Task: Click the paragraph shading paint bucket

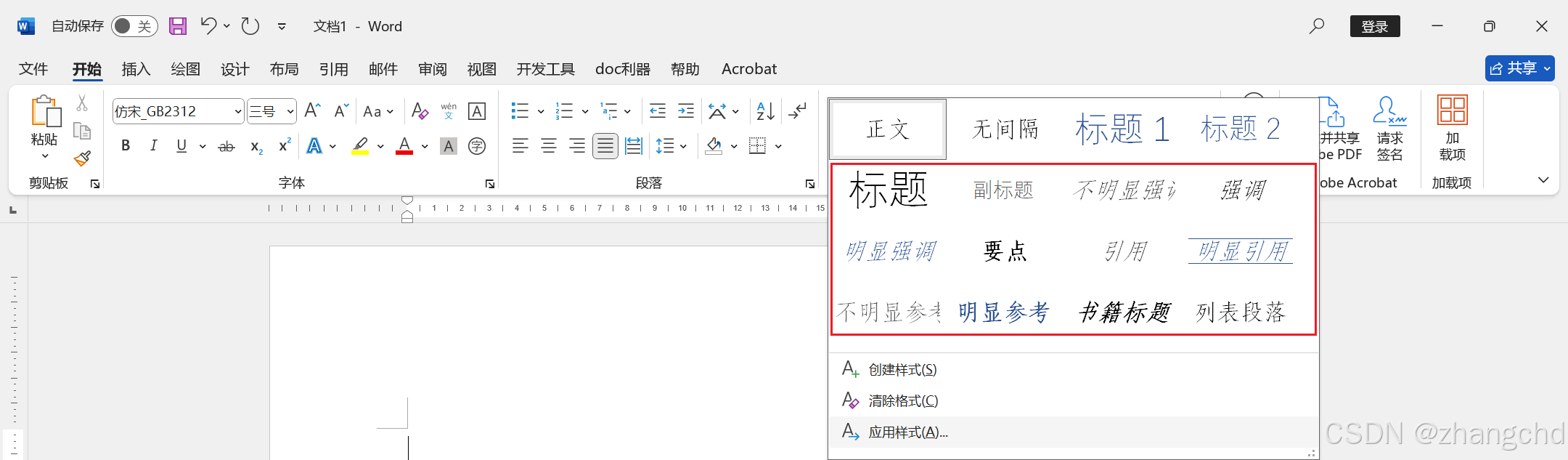Action: (x=714, y=146)
